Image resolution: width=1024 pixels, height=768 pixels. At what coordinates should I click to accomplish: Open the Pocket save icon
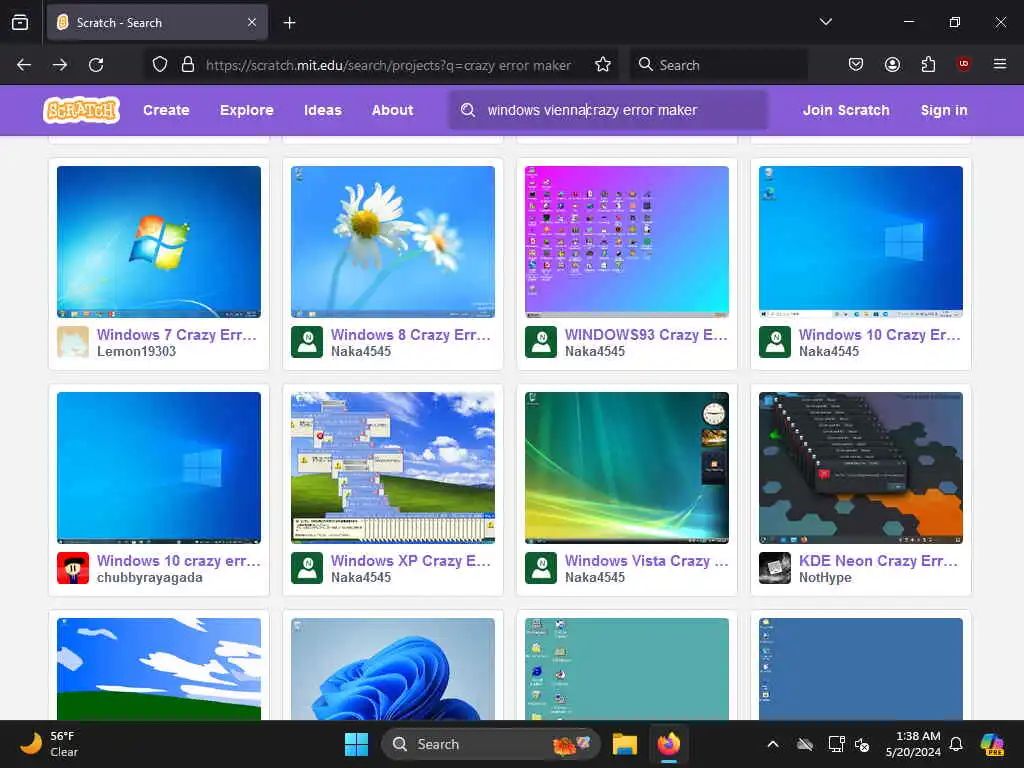856,65
